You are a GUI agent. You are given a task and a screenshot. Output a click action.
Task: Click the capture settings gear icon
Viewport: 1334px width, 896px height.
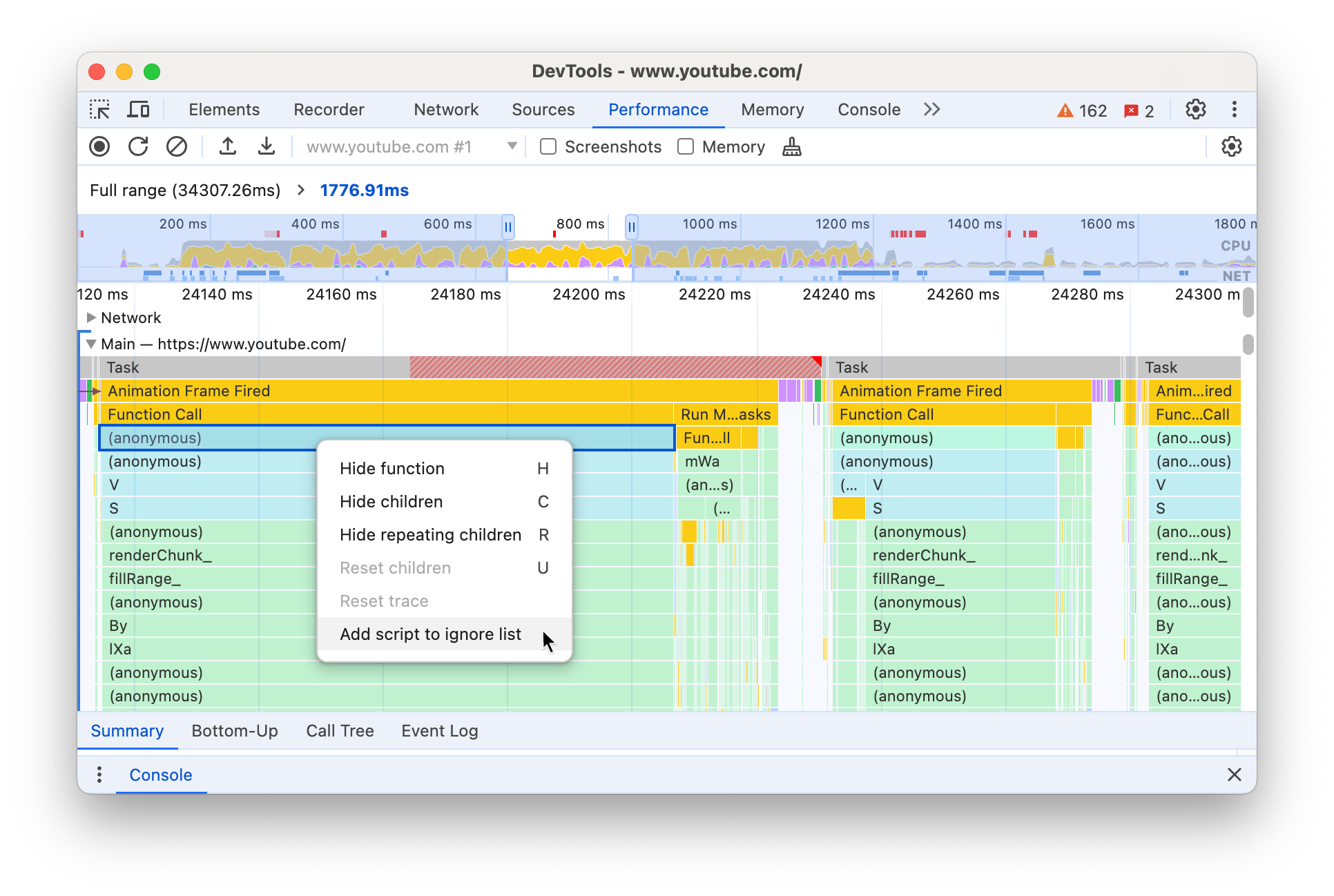(1231, 147)
